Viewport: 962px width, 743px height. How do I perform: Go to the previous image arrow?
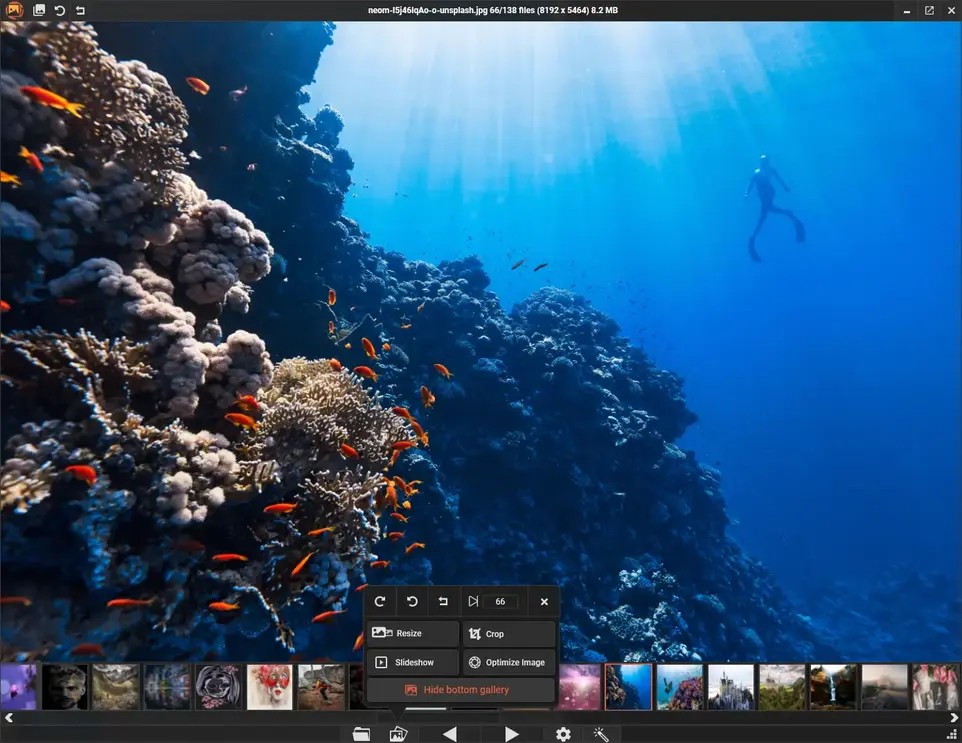tap(449, 734)
